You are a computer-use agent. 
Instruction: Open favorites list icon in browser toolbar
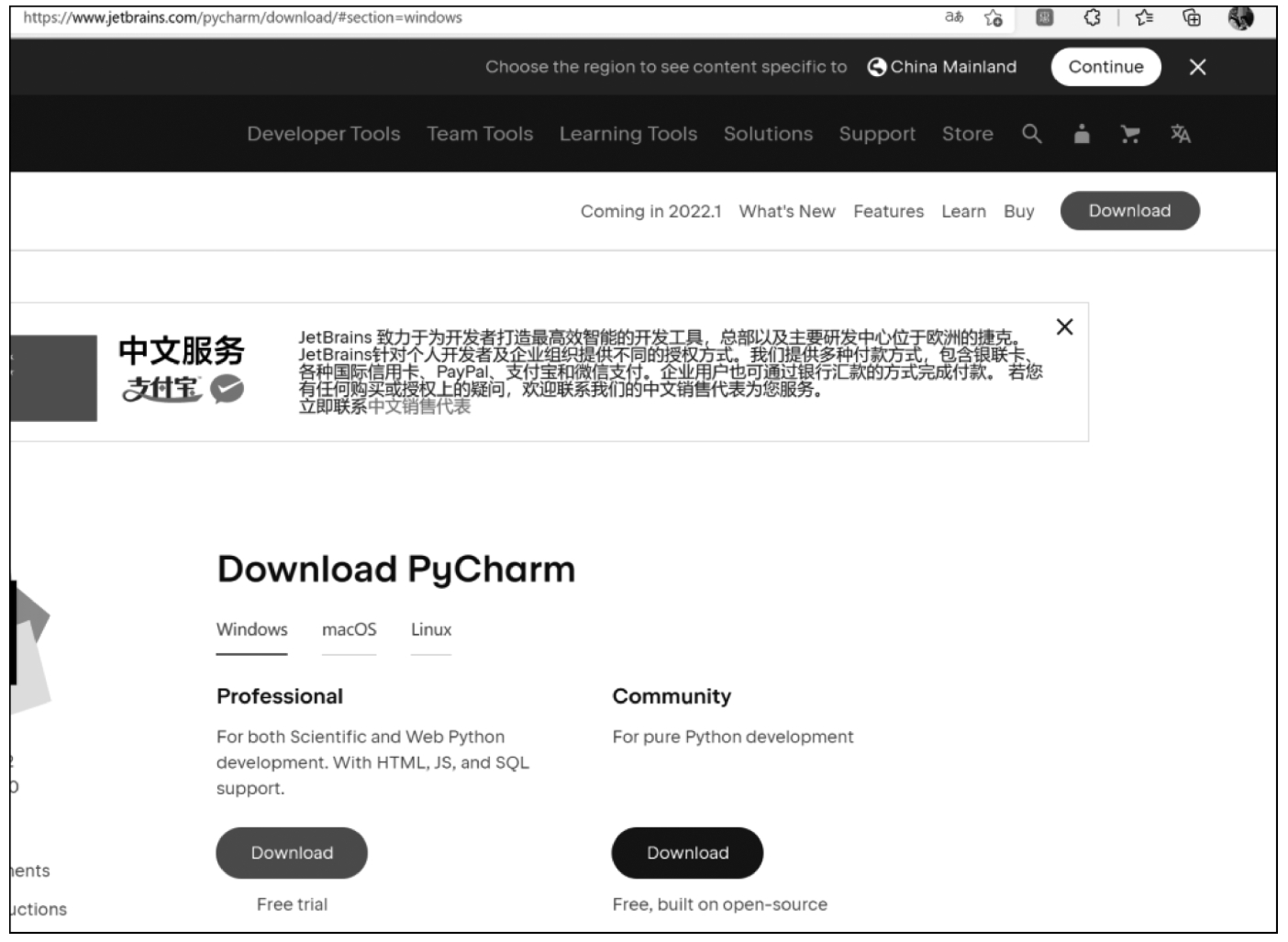point(1144,17)
